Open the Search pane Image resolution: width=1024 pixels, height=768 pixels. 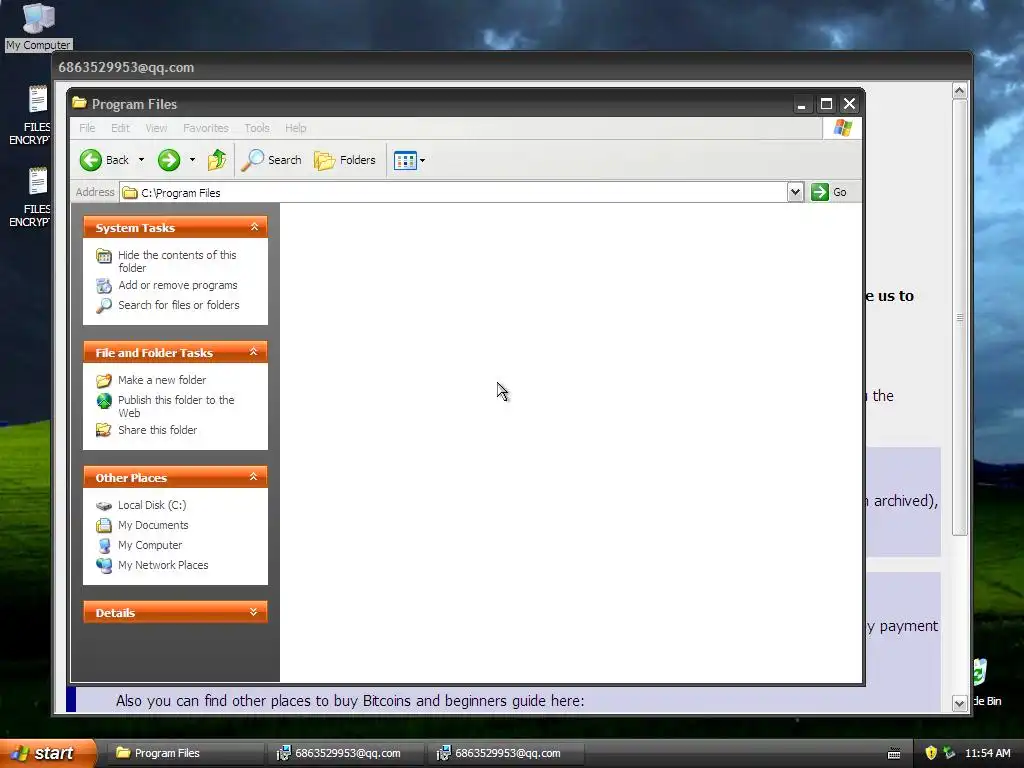click(x=271, y=160)
